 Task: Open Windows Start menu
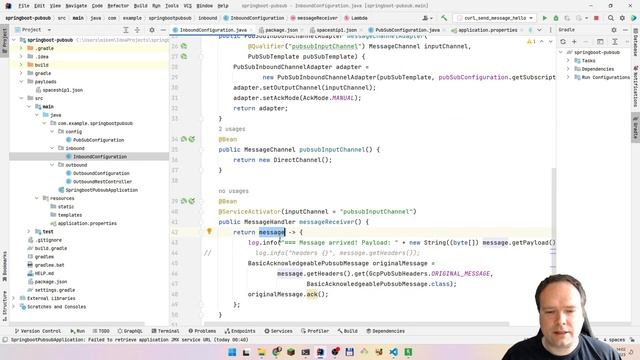click(x=232, y=352)
